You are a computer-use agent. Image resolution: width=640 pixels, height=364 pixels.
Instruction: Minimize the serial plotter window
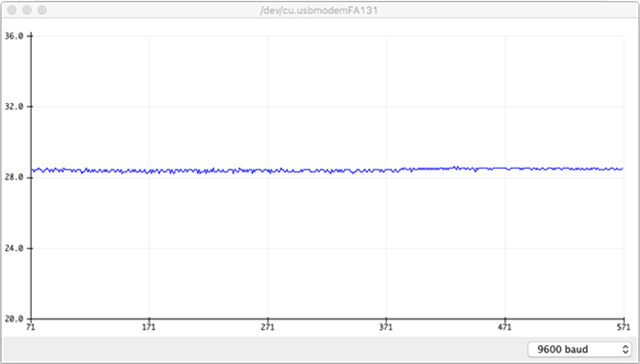tap(27, 10)
